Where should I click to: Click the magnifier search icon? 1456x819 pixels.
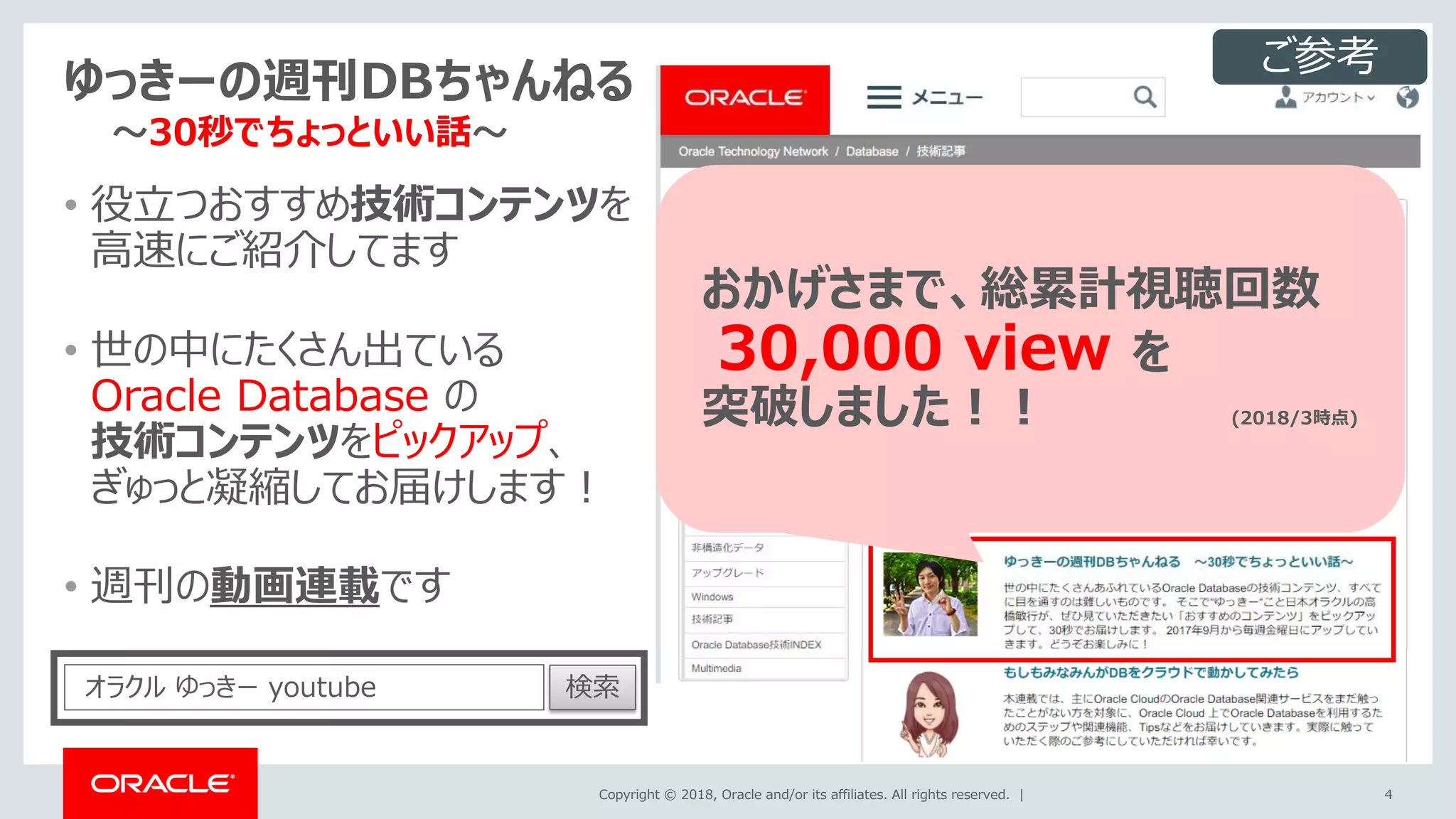coord(1145,97)
